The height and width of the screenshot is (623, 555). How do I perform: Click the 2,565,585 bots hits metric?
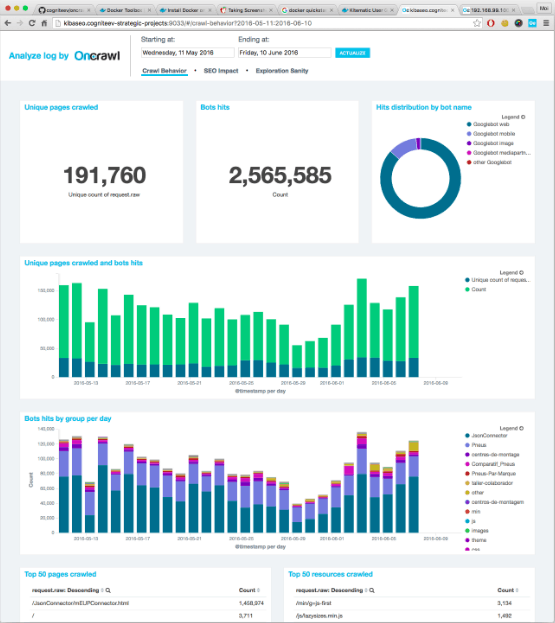[x=280, y=176]
